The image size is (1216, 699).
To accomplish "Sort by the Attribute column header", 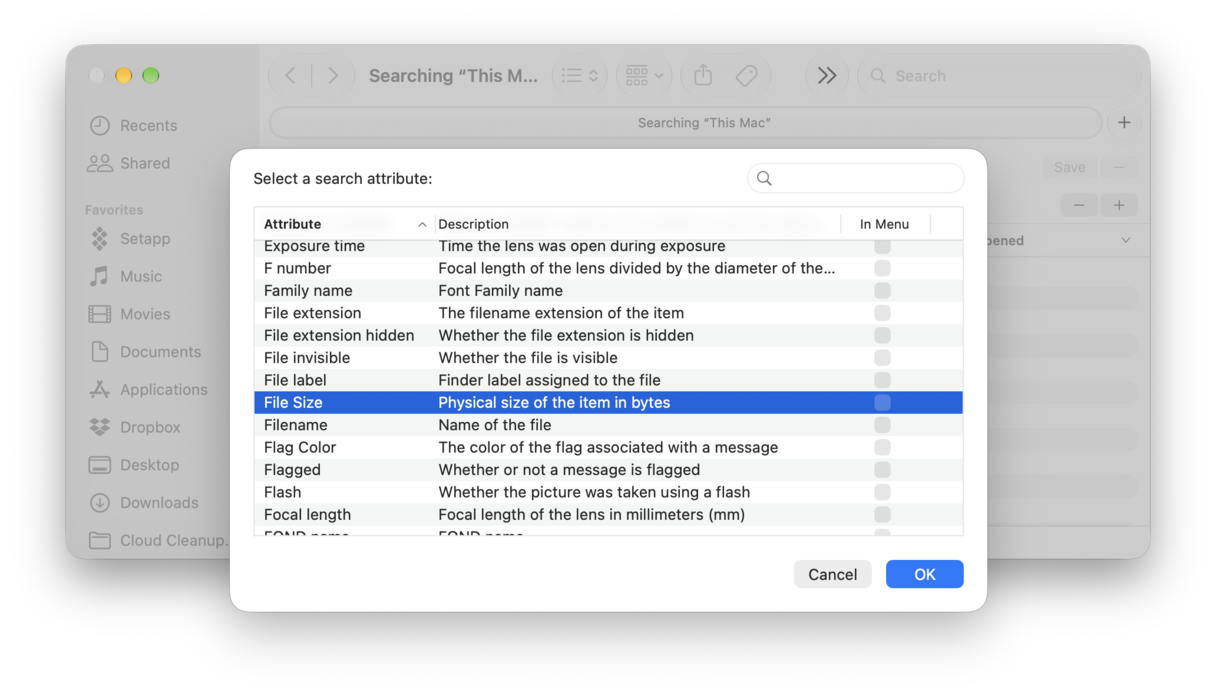I will [344, 224].
